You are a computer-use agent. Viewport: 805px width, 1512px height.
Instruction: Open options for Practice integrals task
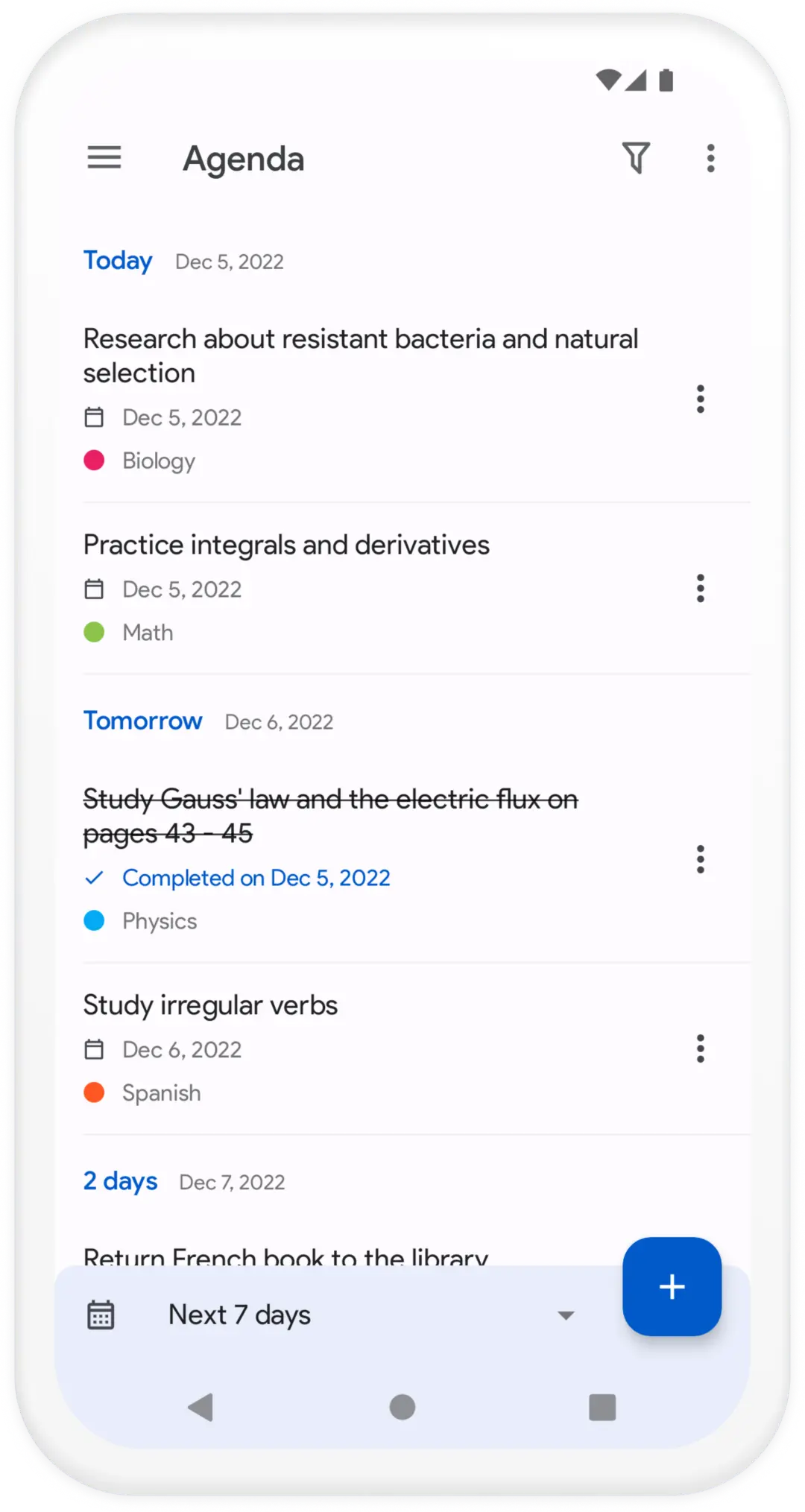click(700, 589)
